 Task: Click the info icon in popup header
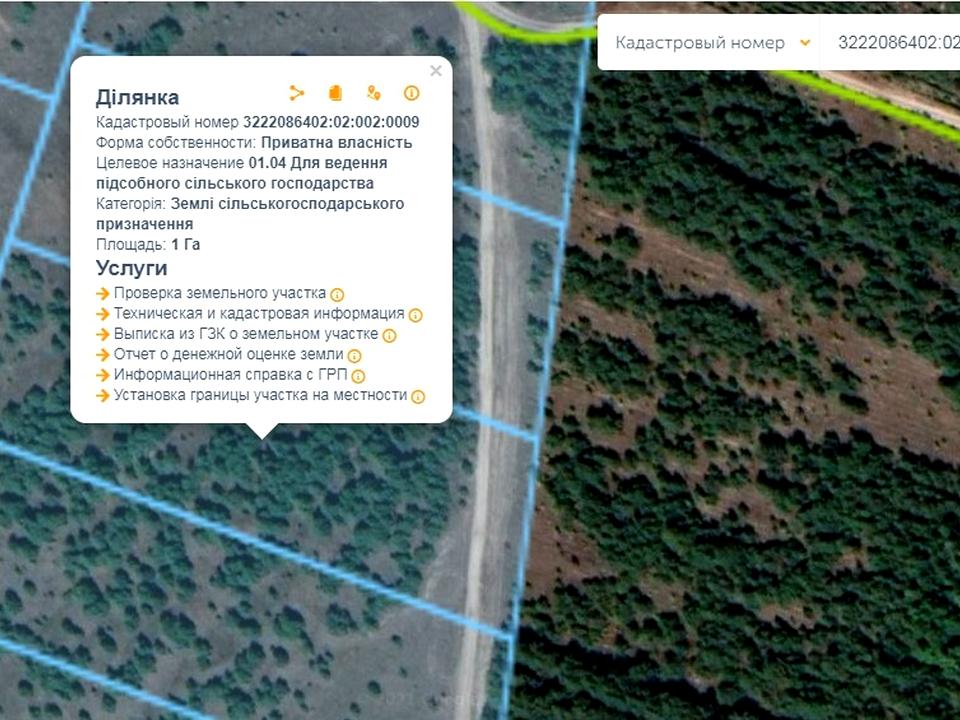coord(411,93)
